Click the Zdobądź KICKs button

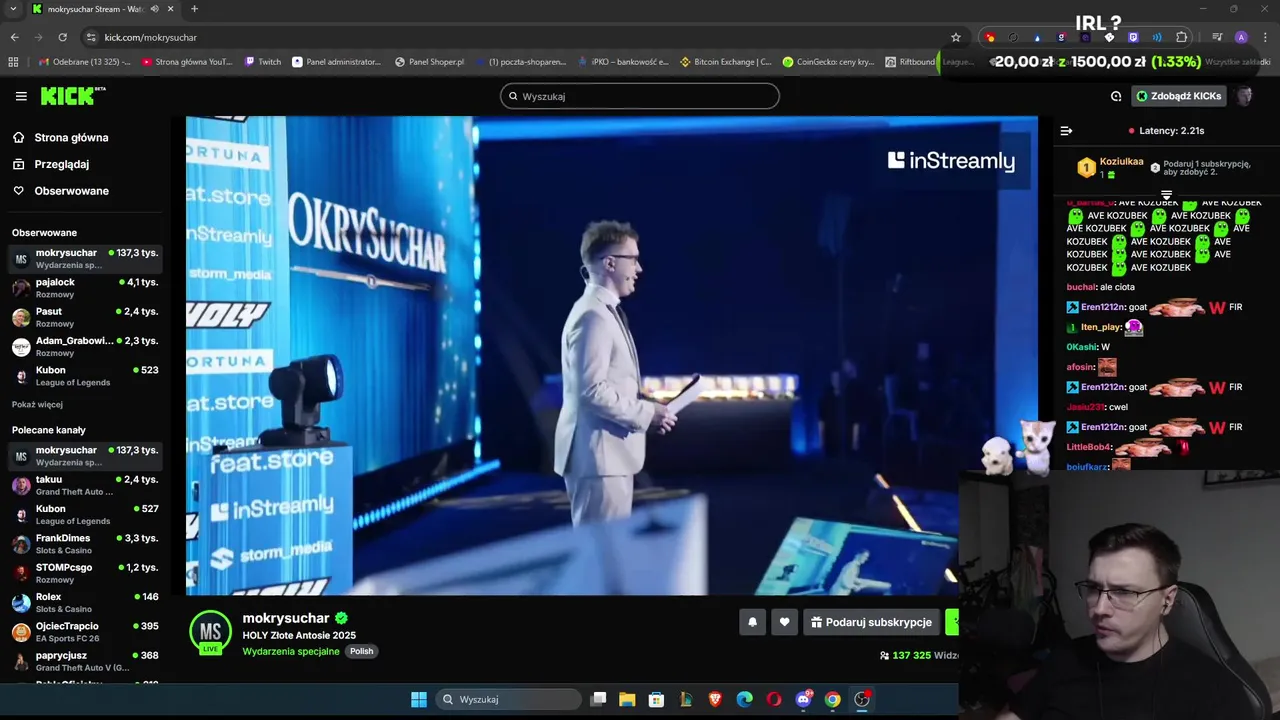1179,96
